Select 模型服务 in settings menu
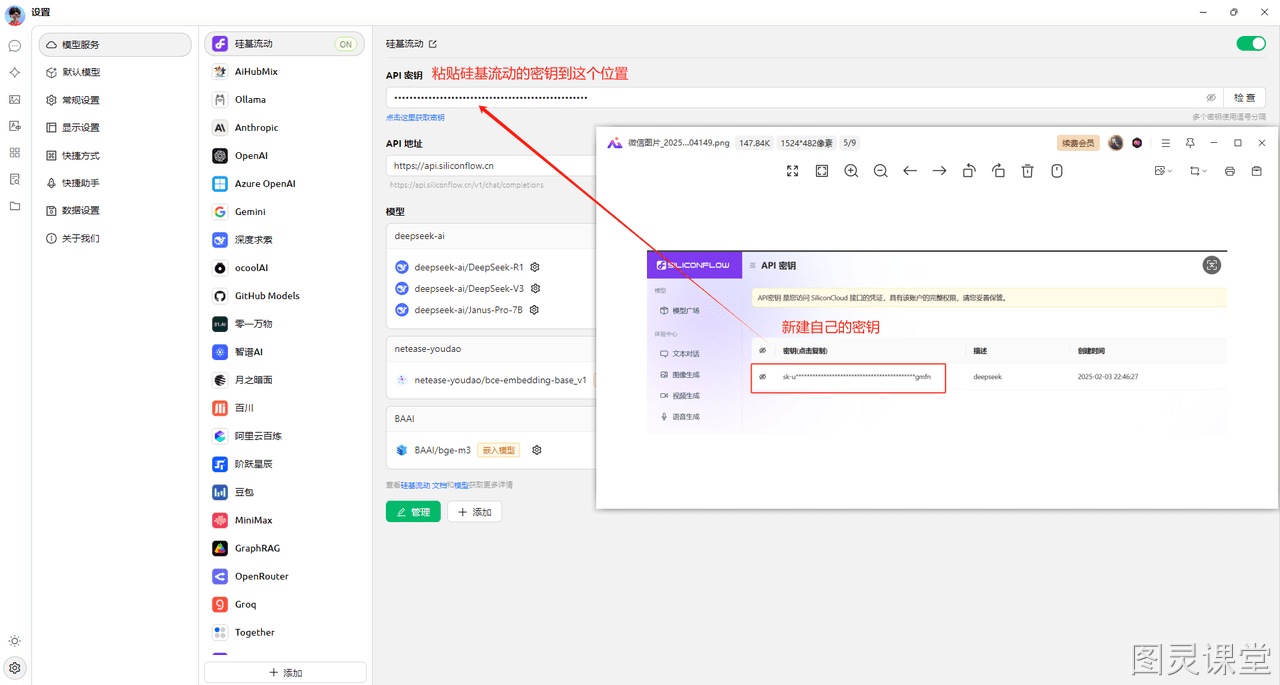1280x685 pixels. point(115,45)
